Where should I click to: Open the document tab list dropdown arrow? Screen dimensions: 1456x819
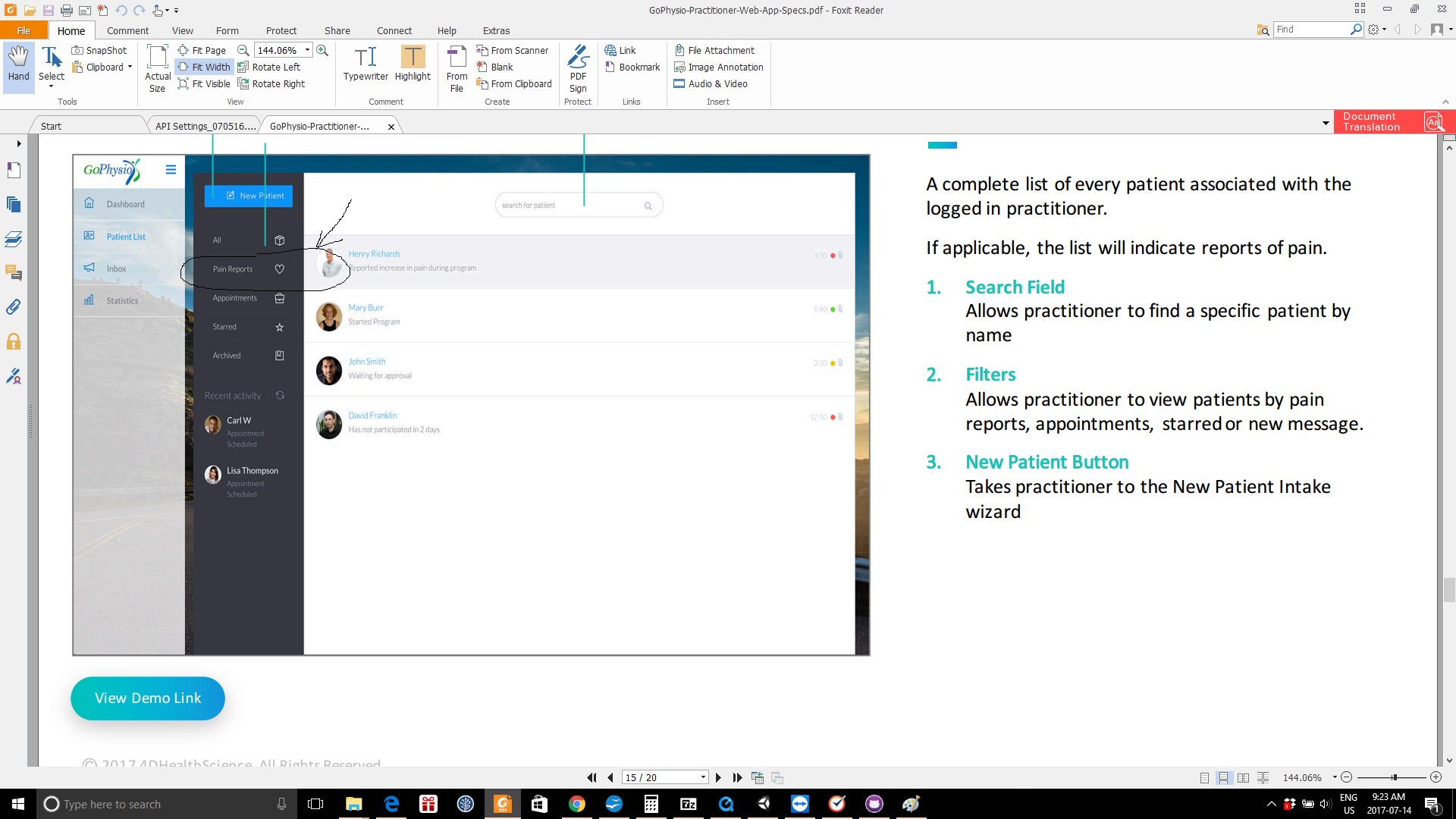(x=1326, y=123)
